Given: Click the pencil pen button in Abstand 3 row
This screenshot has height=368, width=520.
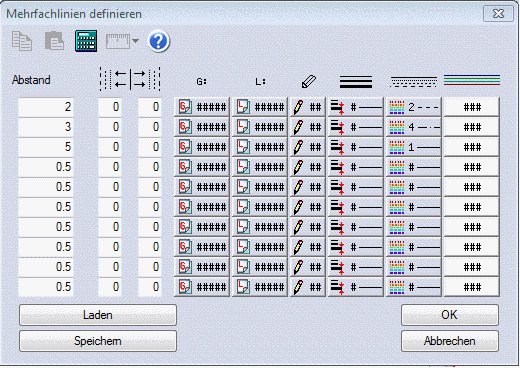Looking at the screenshot, I should click(308, 127).
